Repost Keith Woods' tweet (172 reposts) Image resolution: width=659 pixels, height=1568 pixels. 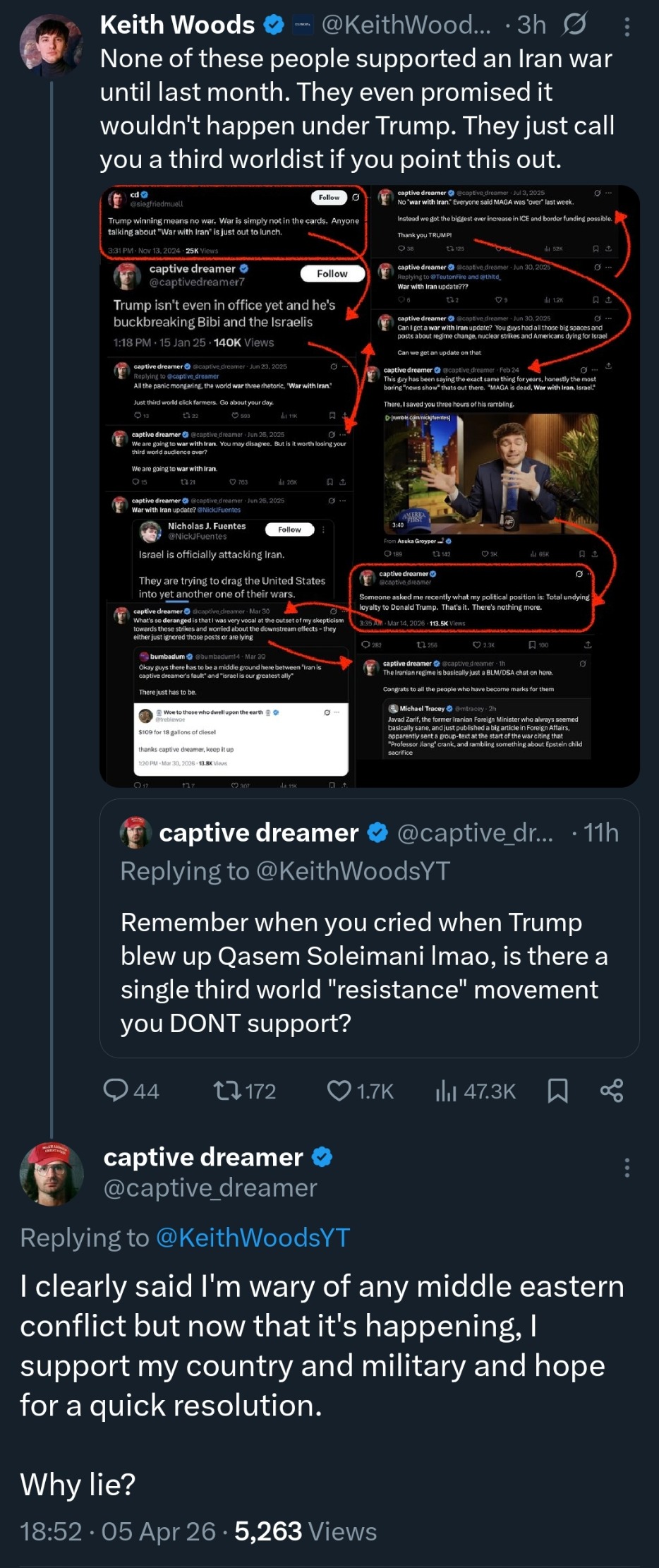click(228, 1091)
